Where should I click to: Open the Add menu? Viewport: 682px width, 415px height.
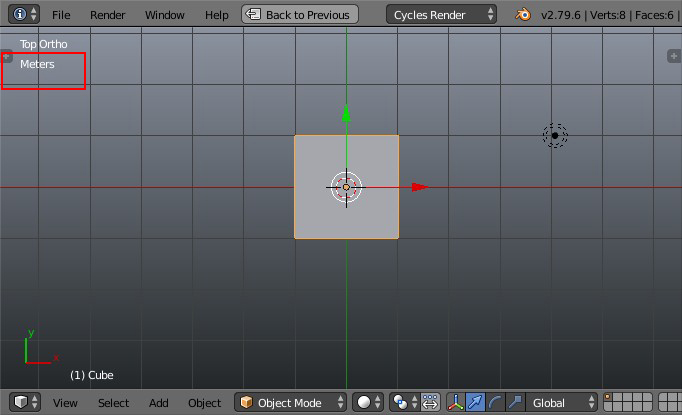(158, 403)
